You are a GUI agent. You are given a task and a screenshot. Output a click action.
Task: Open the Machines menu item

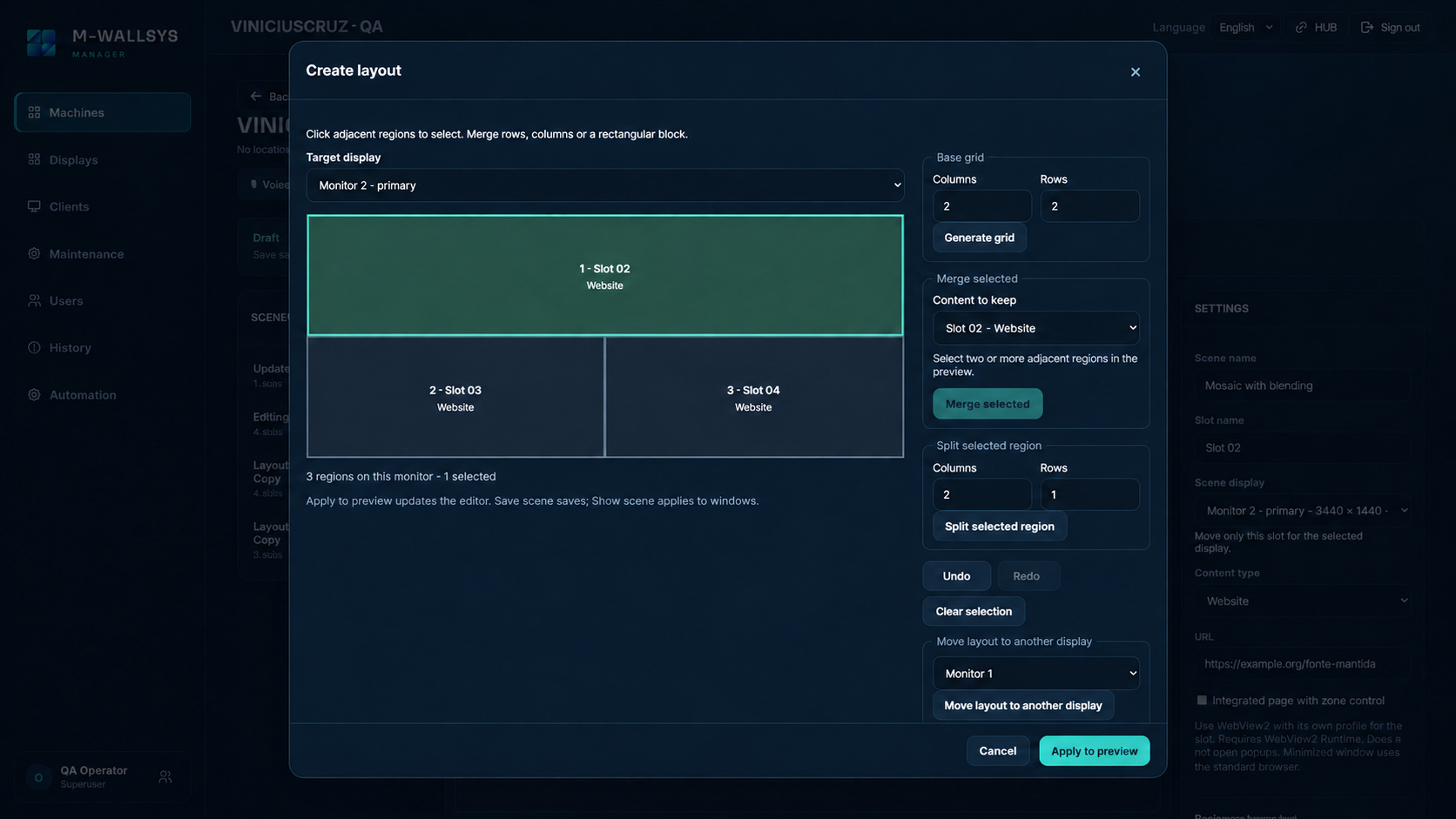(x=103, y=112)
